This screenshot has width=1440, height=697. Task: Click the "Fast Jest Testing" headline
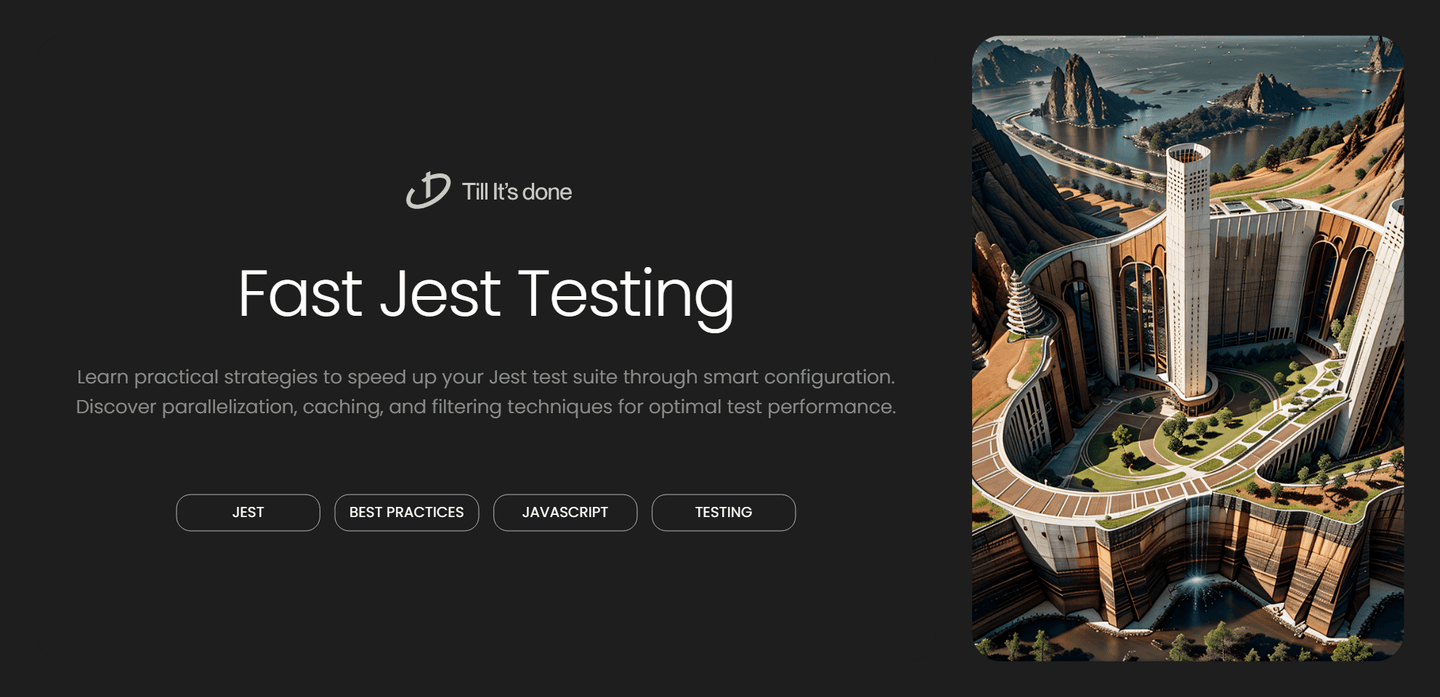pos(486,295)
